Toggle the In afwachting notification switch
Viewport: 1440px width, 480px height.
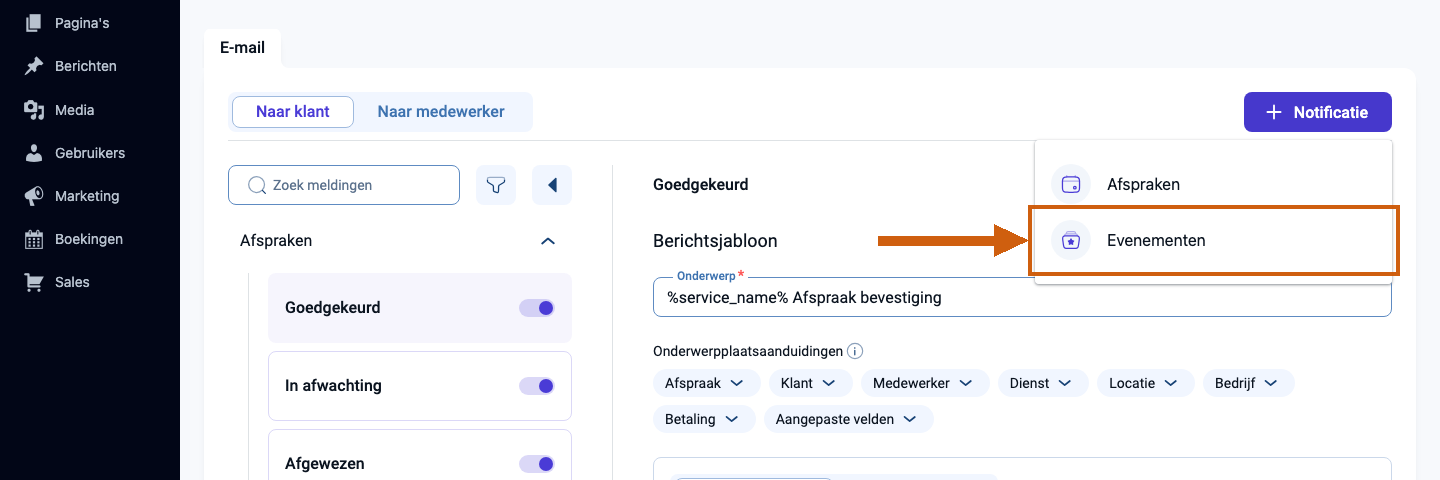click(537, 386)
